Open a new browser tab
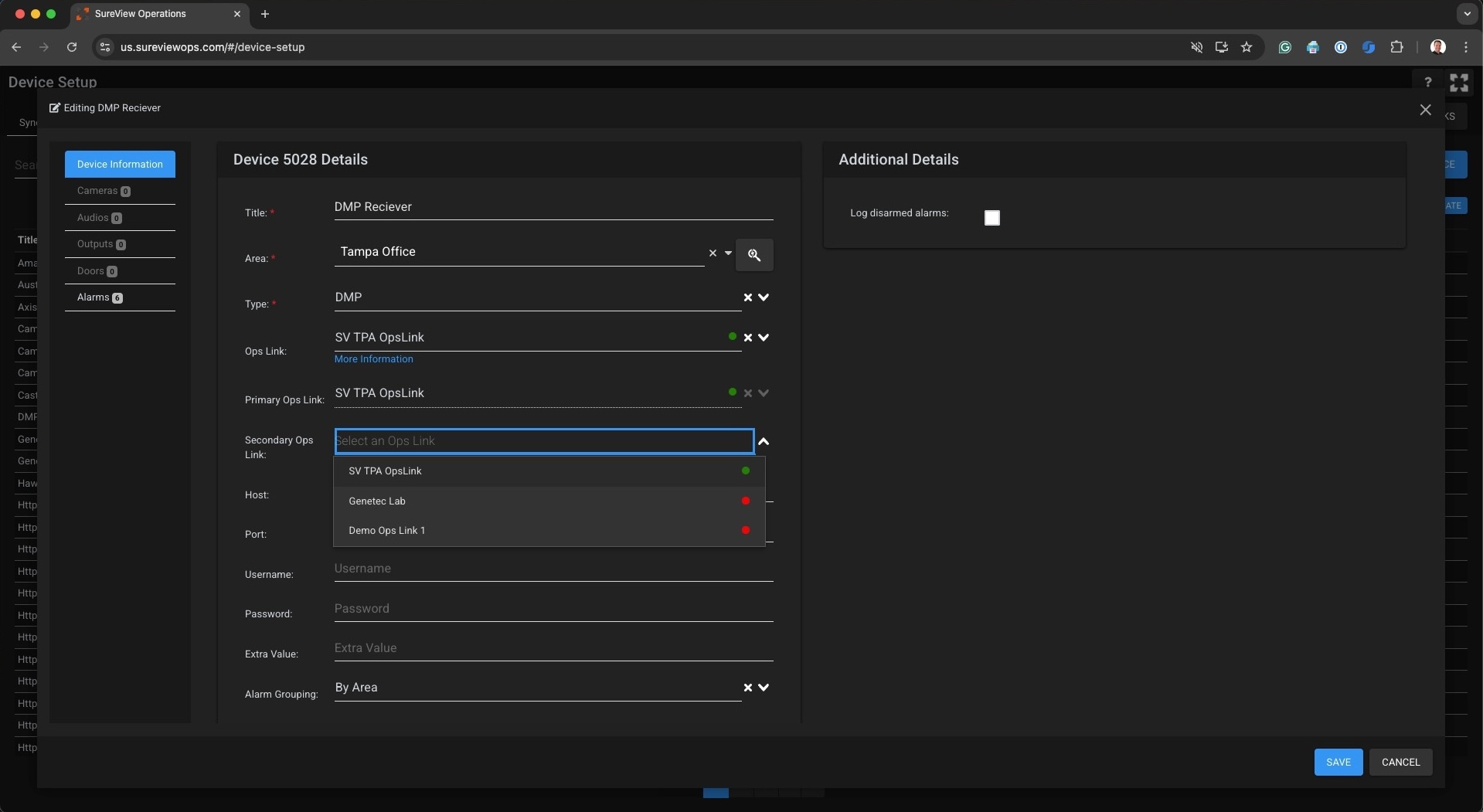The height and width of the screenshot is (812, 1483). click(x=265, y=14)
